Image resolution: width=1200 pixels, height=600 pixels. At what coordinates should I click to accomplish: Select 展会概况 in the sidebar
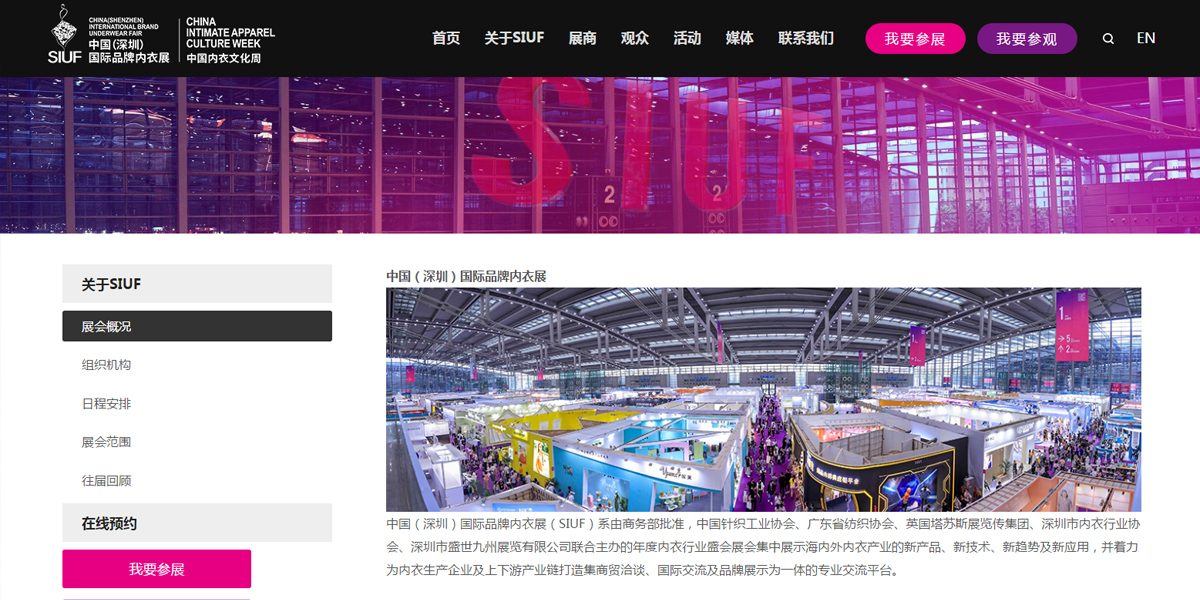197,326
